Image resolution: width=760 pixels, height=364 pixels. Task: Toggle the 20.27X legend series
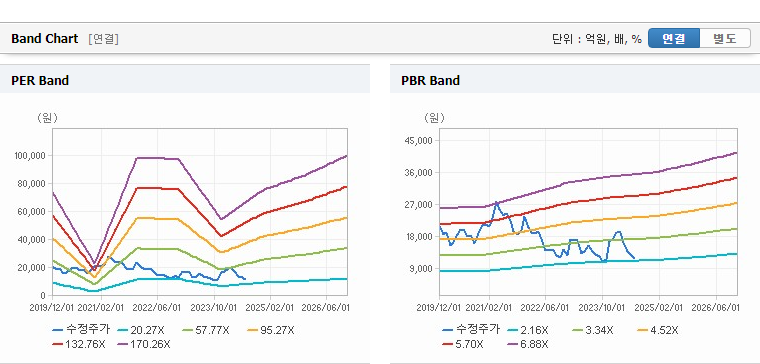tap(141, 330)
